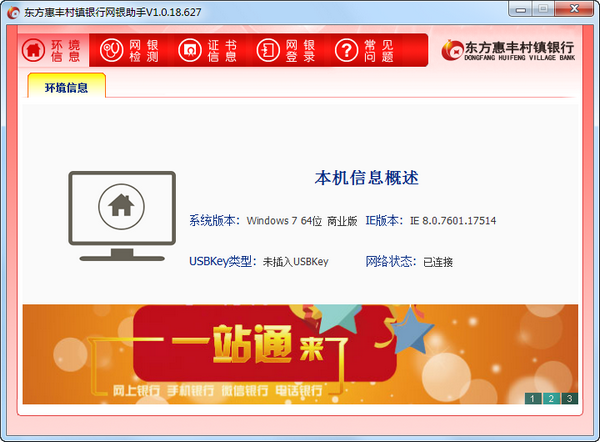Go to banner slide 3

pos(569,399)
